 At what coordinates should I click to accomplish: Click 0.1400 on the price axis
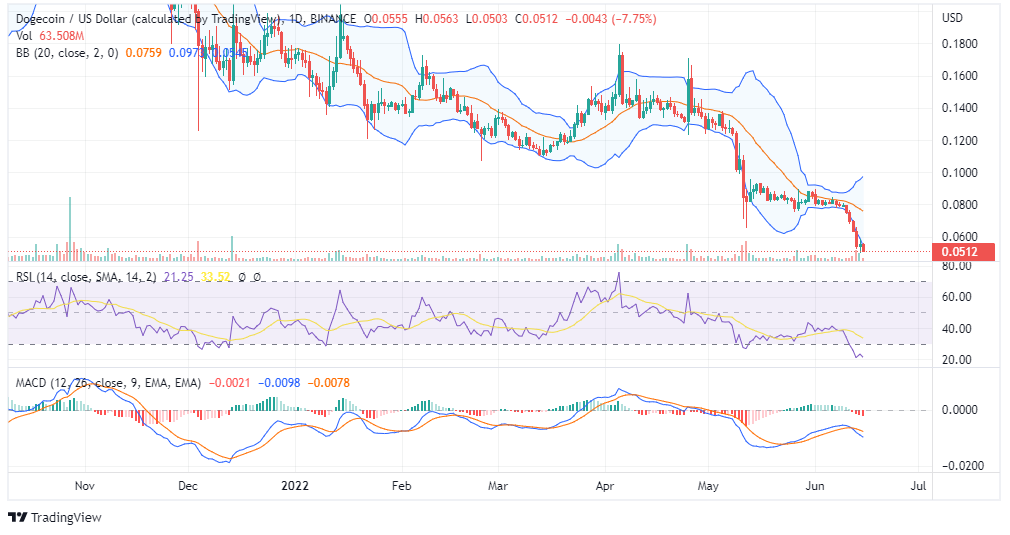click(960, 108)
